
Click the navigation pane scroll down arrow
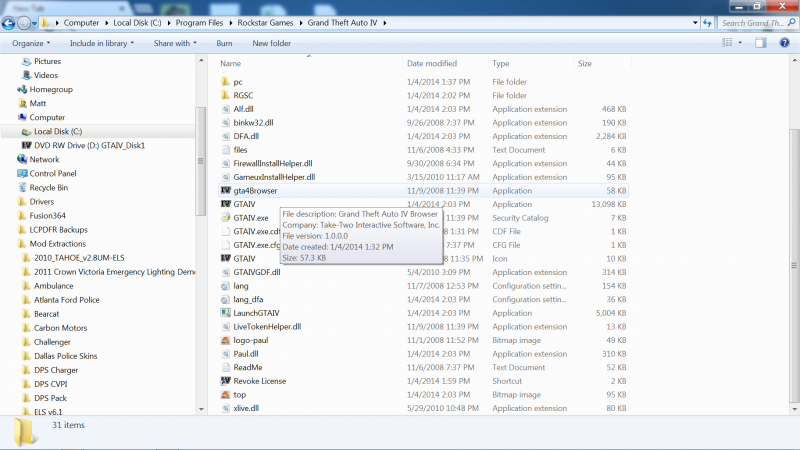click(201, 409)
